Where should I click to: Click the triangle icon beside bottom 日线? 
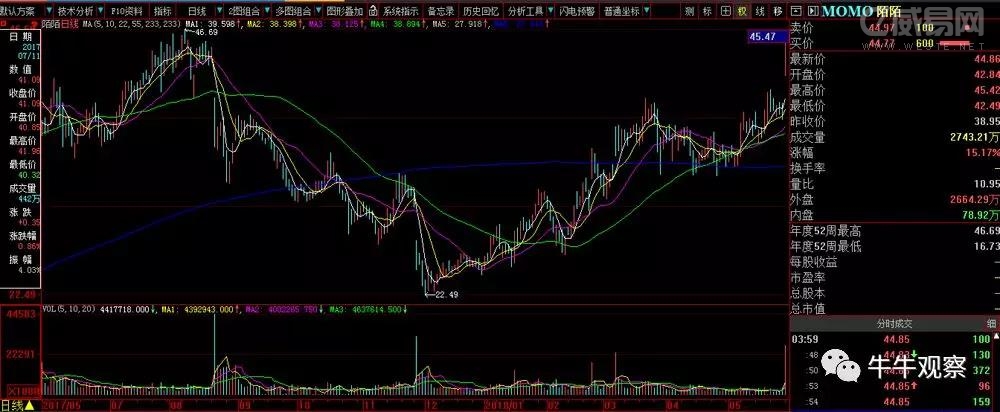click(x=30, y=406)
